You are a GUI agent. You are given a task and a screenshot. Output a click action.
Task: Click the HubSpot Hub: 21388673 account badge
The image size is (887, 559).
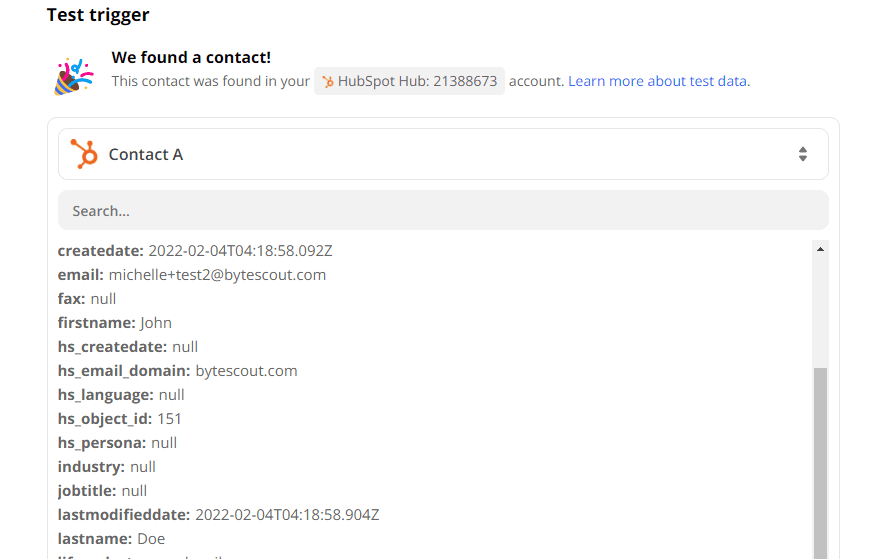(x=410, y=82)
